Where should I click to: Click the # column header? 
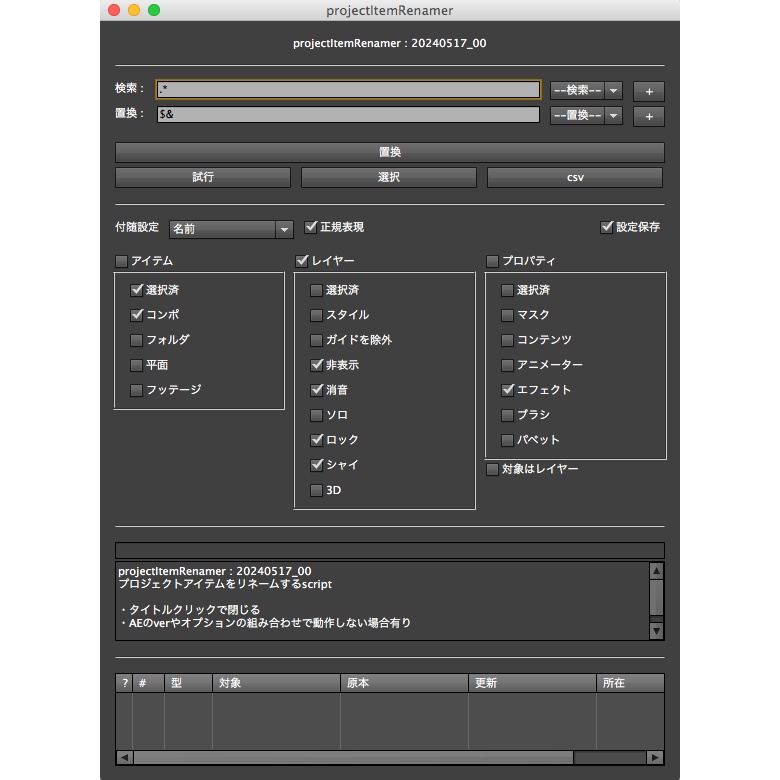(x=148, y=683)
